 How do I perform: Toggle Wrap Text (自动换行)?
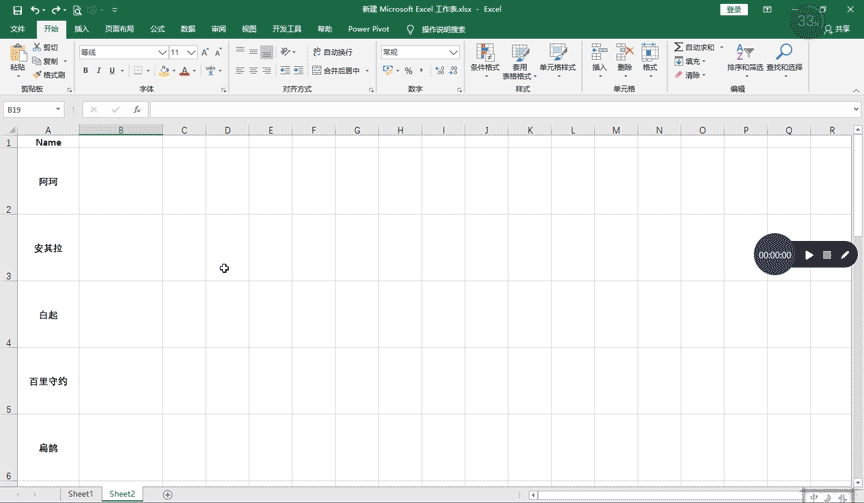[x=332, y=52]
